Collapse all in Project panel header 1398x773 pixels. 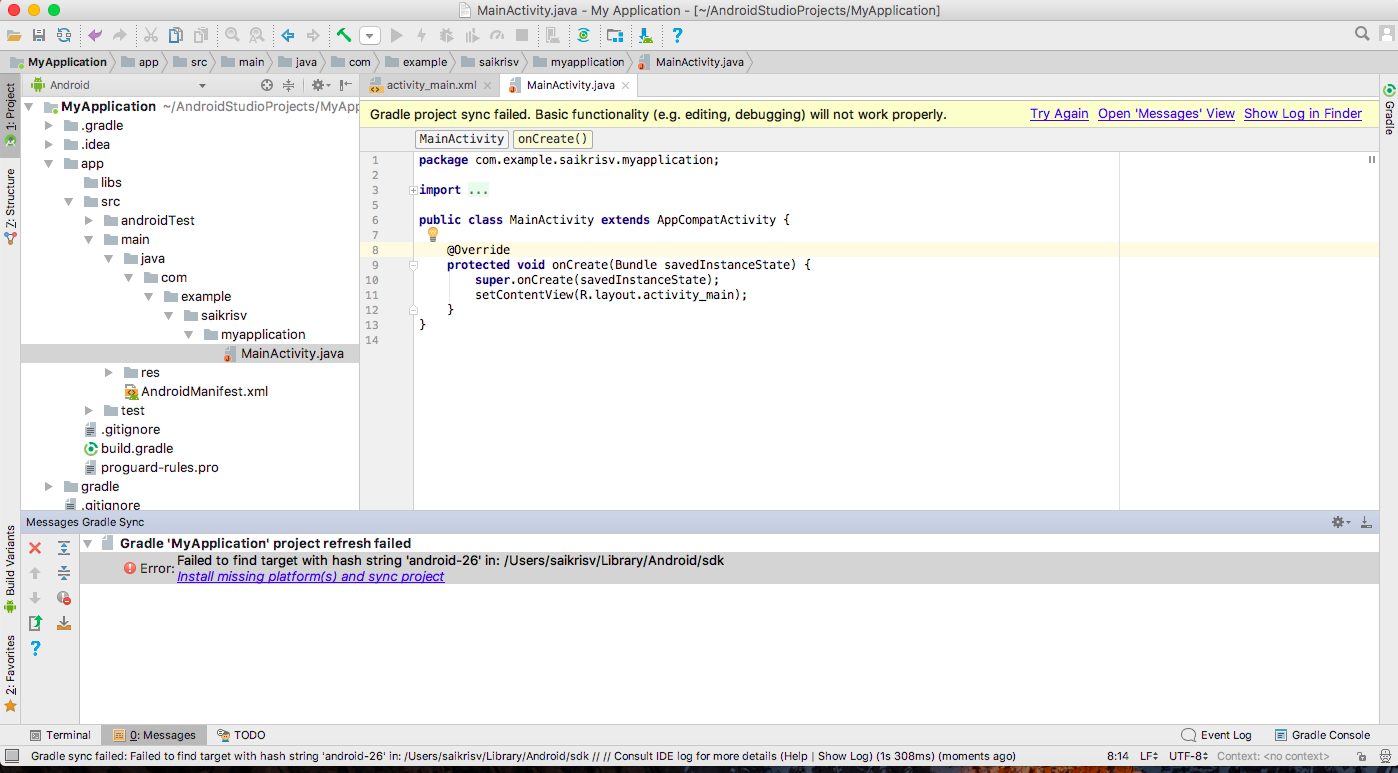289,85
